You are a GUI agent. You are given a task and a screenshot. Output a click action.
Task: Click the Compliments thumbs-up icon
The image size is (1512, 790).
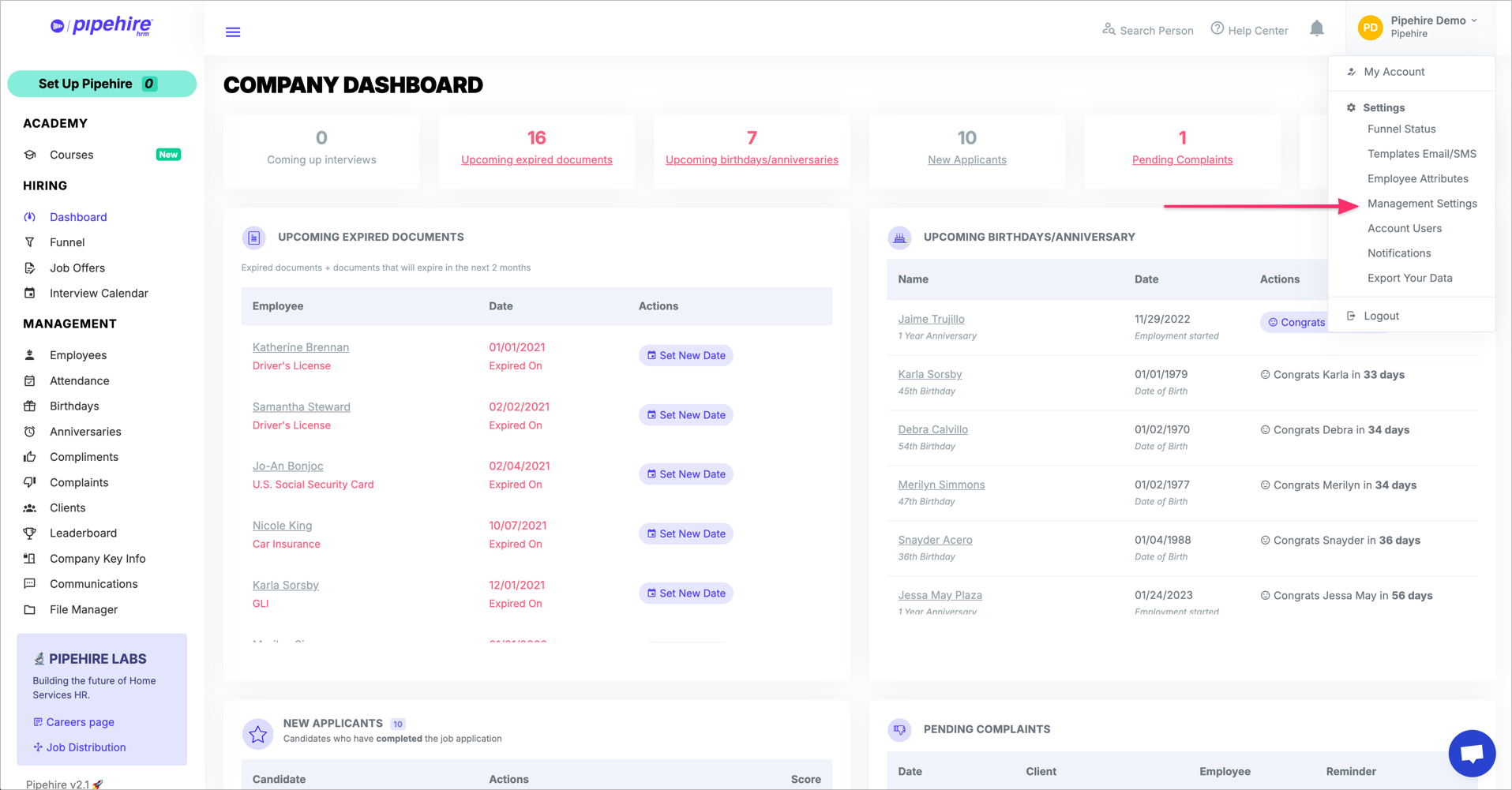click(30, 457)
